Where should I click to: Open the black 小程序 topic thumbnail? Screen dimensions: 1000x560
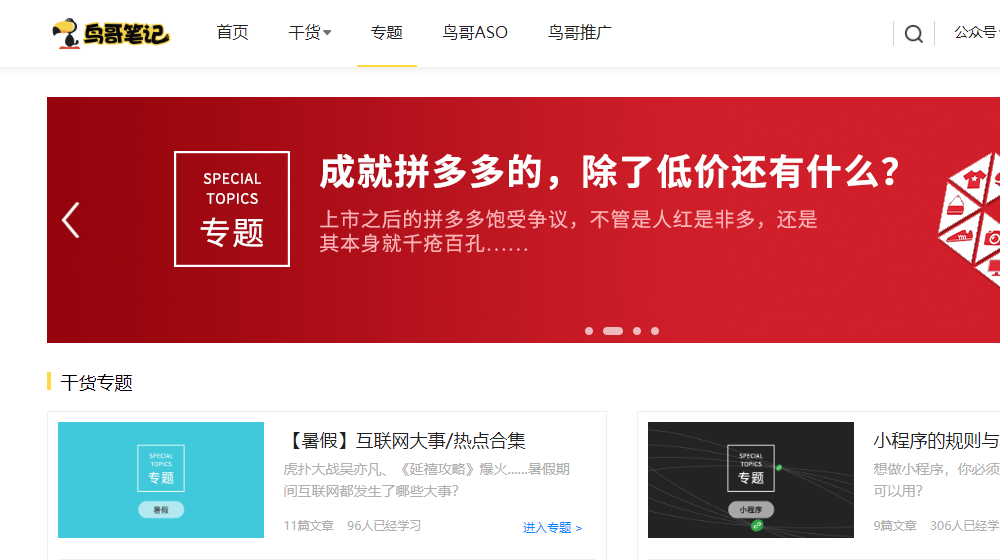point(751,480)
